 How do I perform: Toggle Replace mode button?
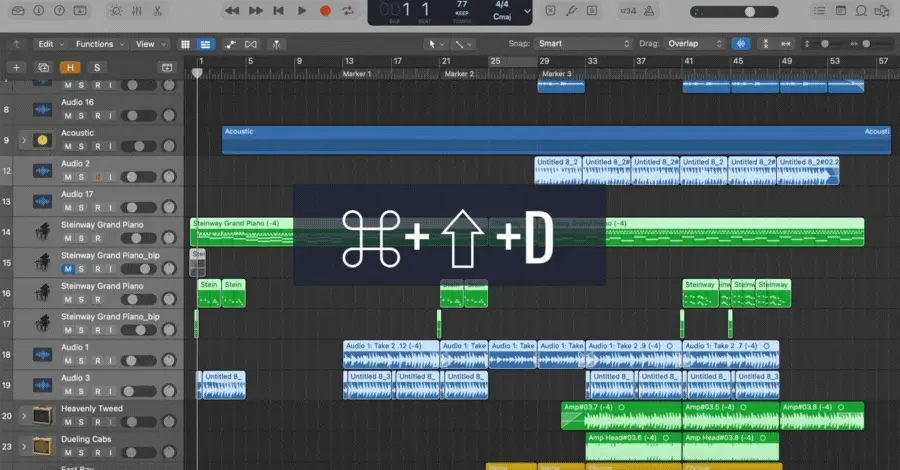click(x=550, y=10)
